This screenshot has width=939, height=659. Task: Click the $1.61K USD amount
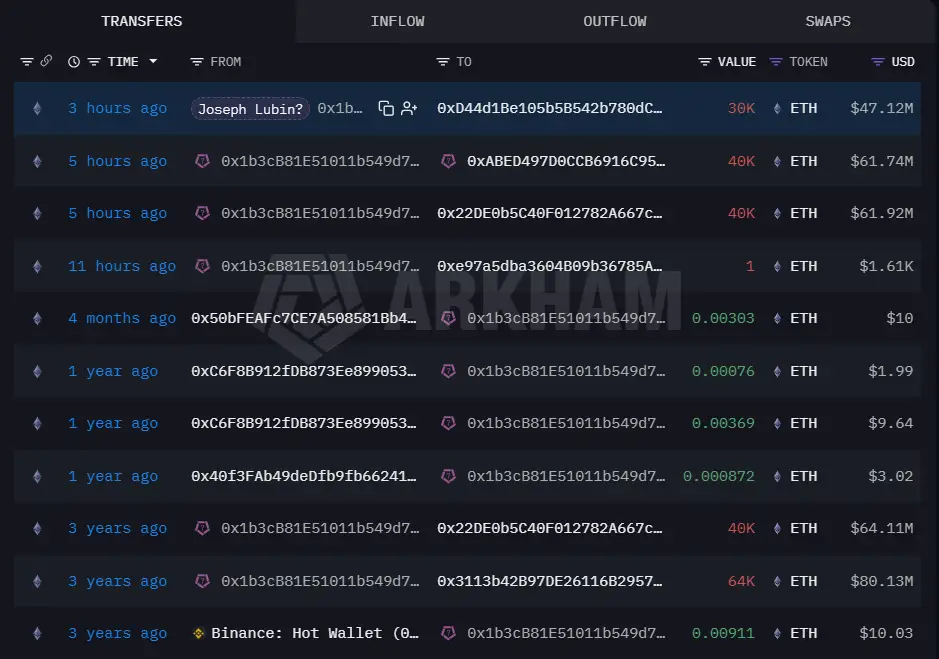[886, 266]
